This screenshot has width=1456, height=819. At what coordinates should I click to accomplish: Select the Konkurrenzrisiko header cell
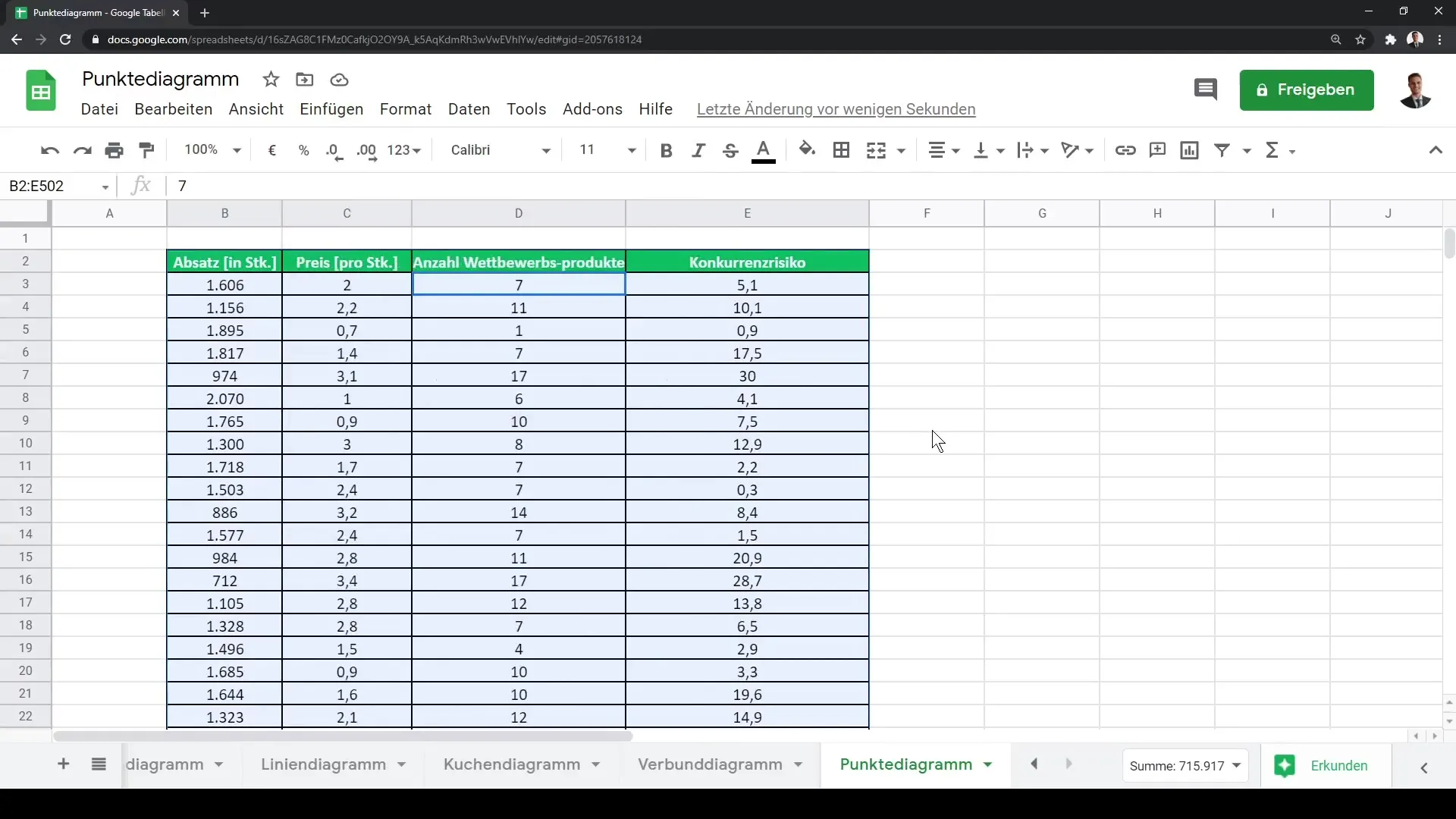coord(747,262)
